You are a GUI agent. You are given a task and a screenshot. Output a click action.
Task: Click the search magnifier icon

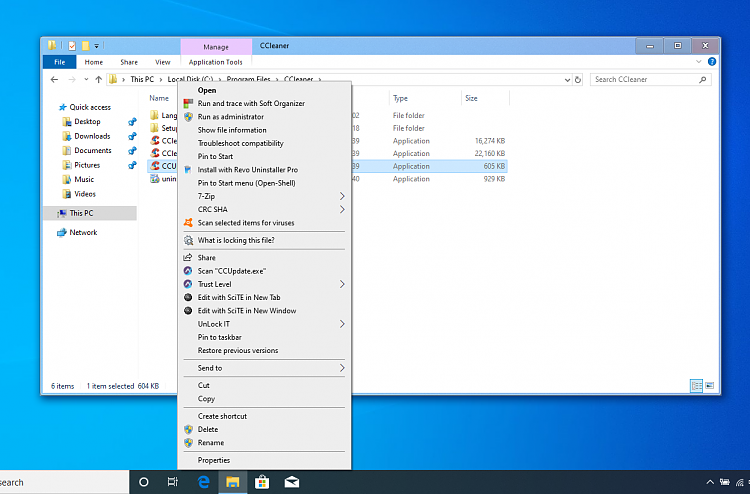pos(702,80)
